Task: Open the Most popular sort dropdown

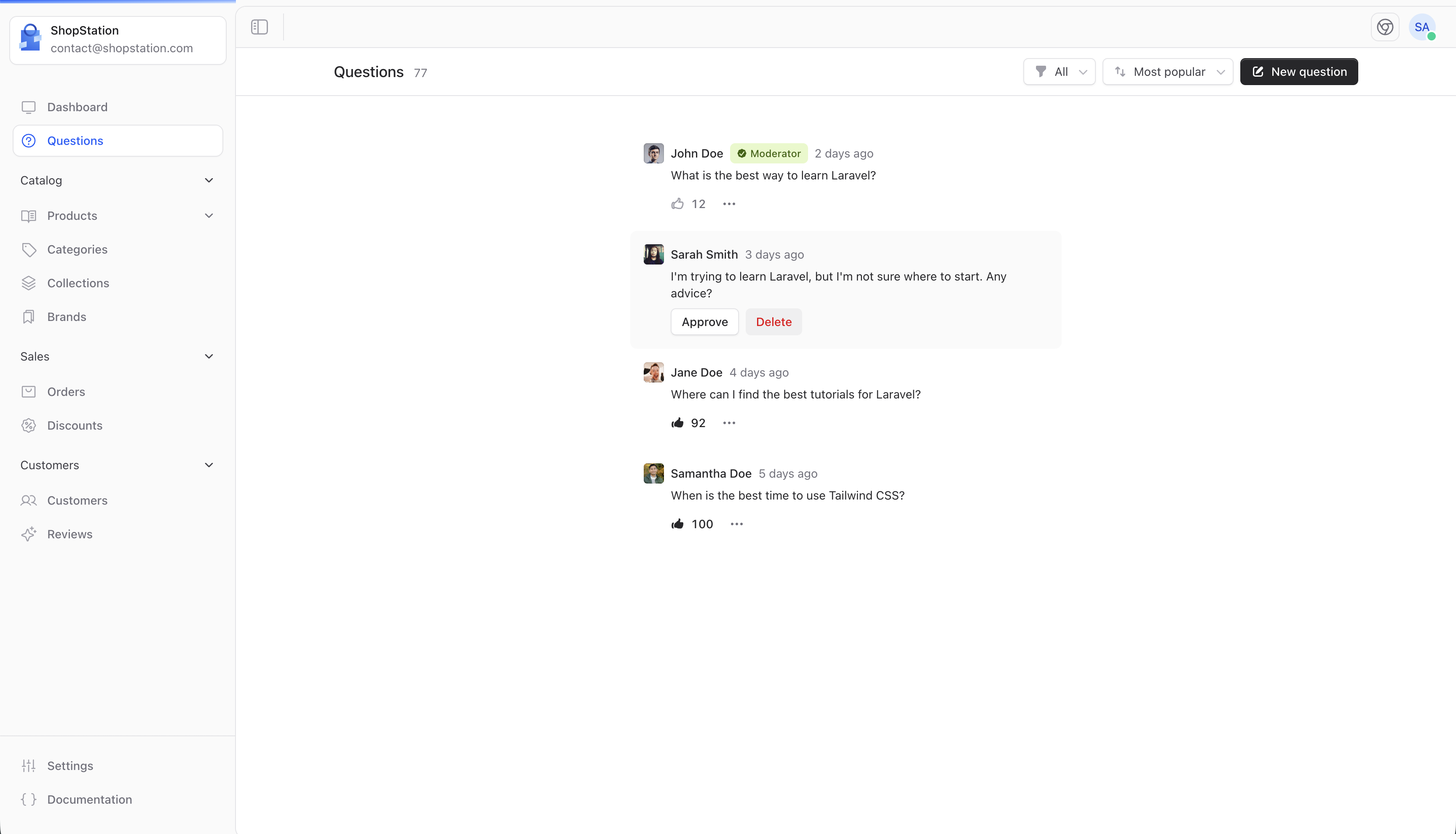Action: click(1167, 72)
